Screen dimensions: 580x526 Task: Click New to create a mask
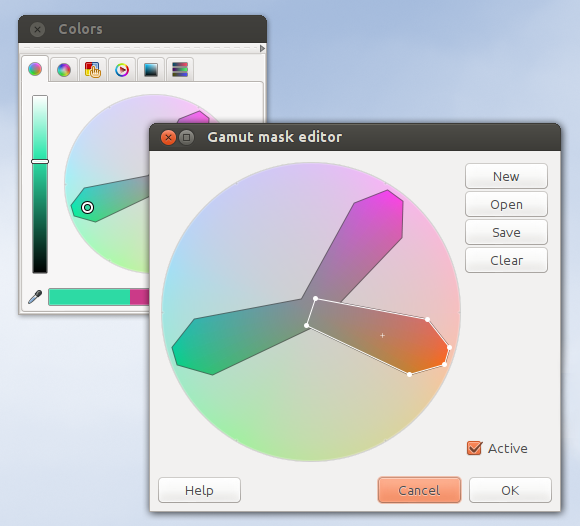506,176
